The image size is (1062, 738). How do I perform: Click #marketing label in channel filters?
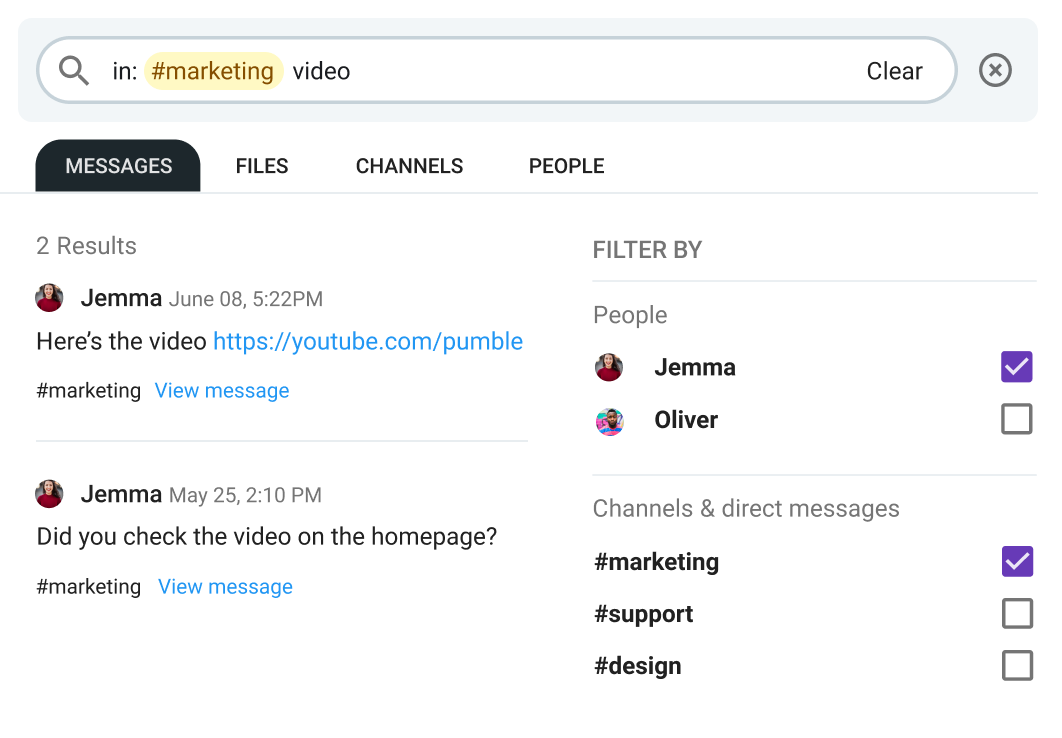tap(656, 562)
